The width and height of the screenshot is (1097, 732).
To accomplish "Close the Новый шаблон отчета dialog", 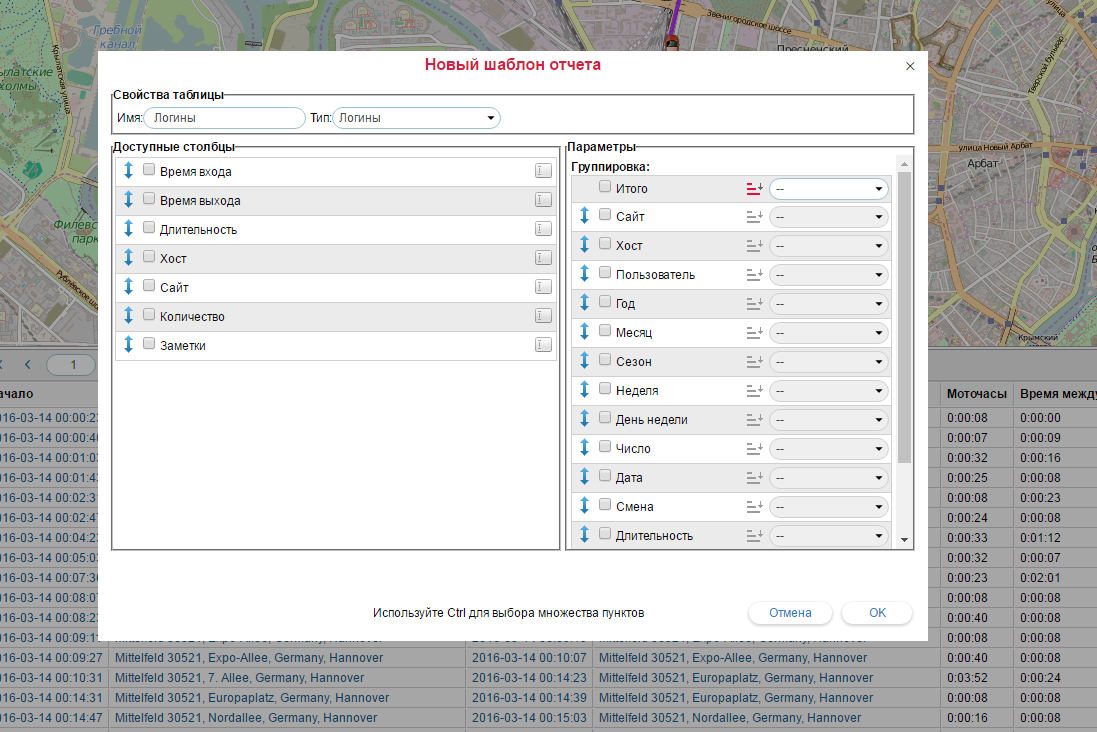I will pos(910,66).
